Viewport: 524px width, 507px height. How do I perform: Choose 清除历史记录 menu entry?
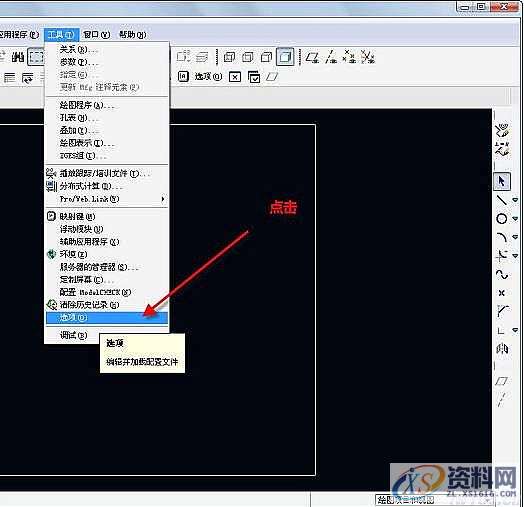107,305
